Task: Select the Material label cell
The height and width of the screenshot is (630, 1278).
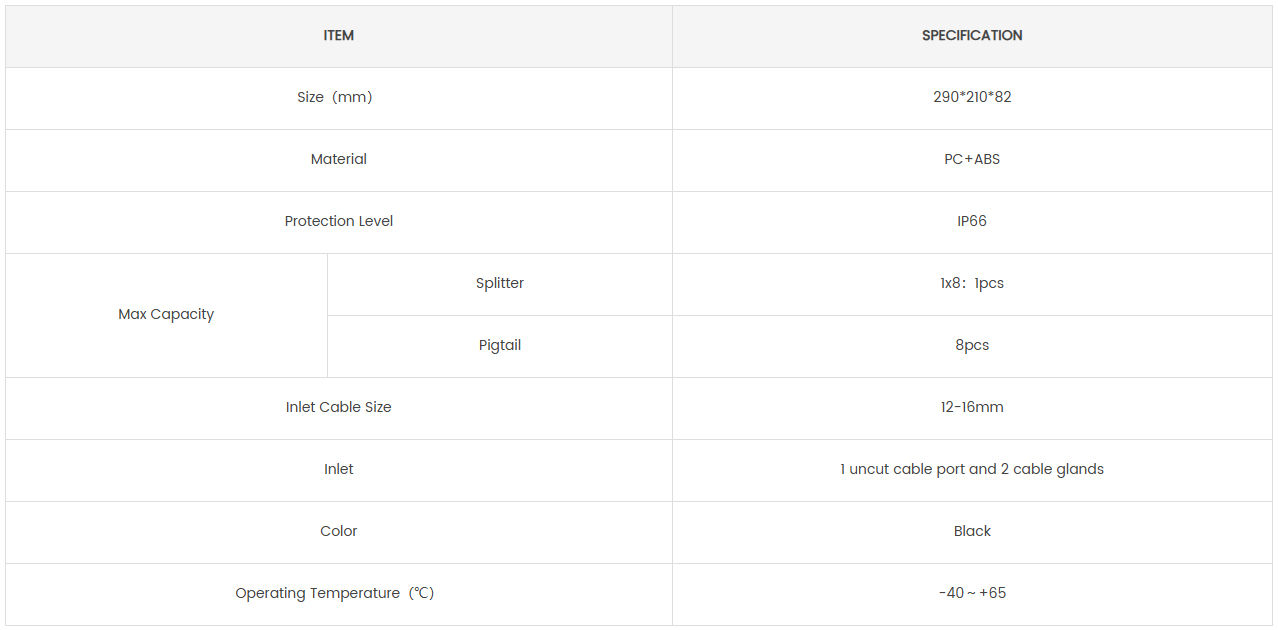Action: pyautogui.click(x=338, y=160)
